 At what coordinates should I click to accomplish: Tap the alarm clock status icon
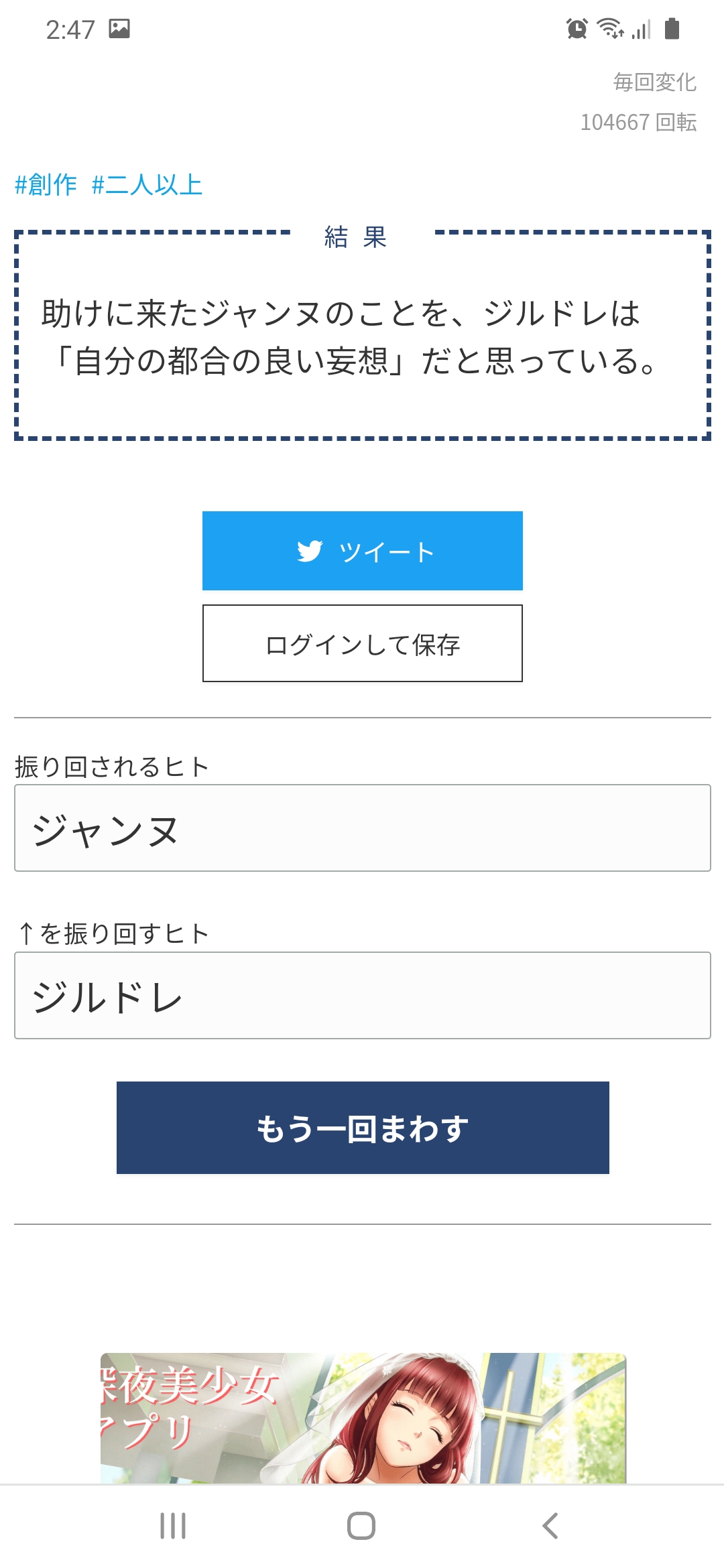[577, 29]
